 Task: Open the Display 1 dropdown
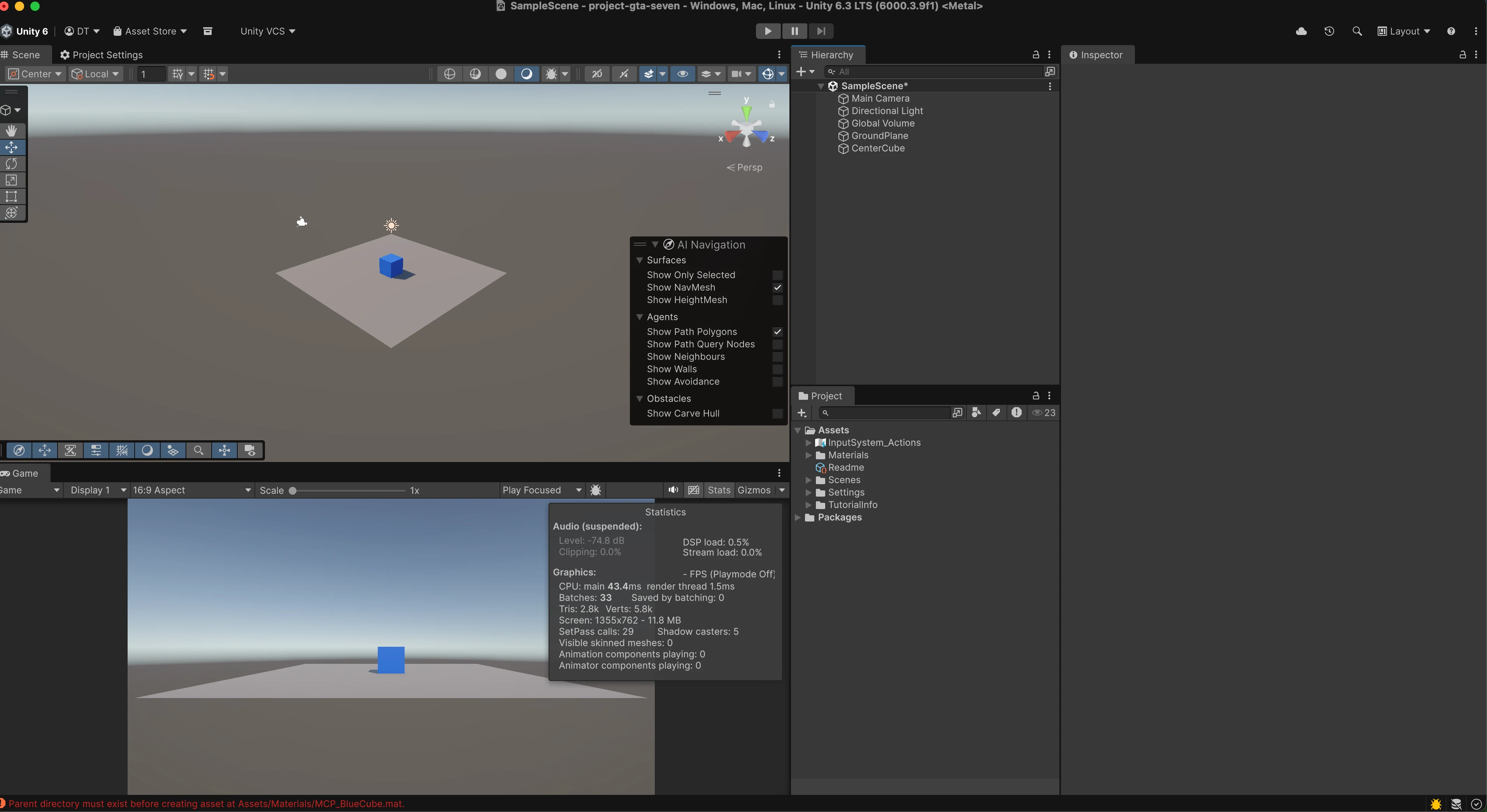coord(98,490)
